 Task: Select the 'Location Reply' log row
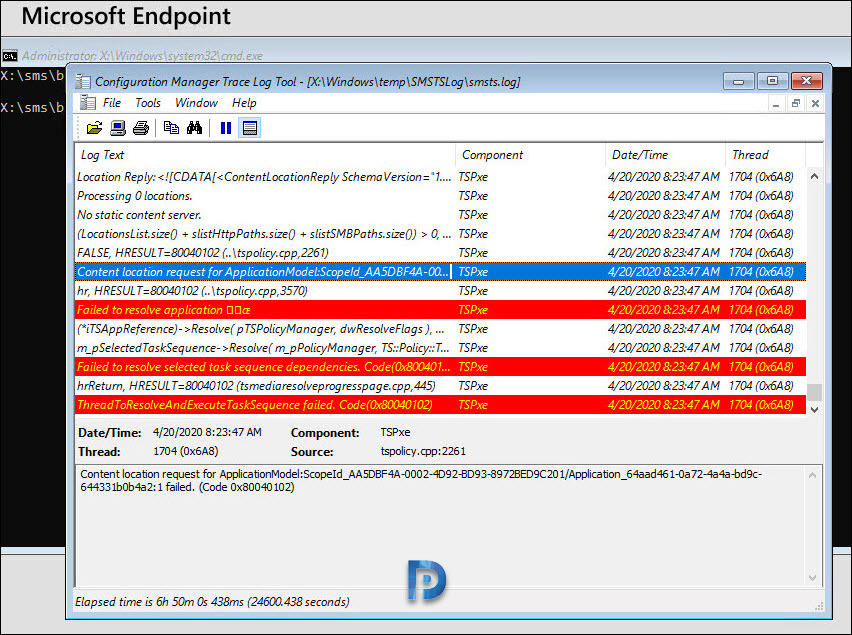click(x=440, y=177)
